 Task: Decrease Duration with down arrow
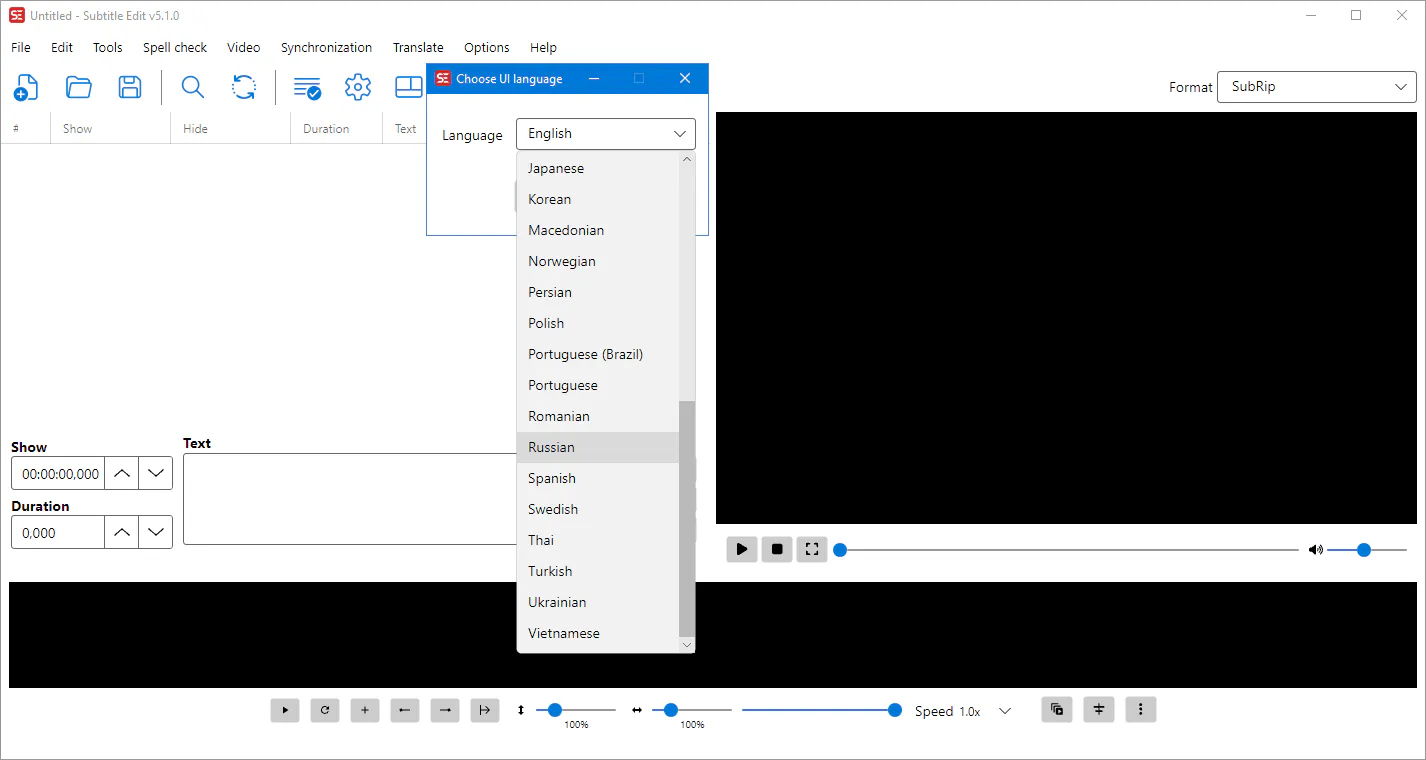click(155, 533)
